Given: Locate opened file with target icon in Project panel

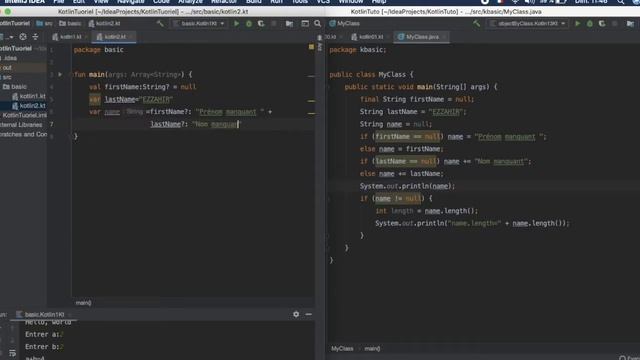Looking at the screenshot, I should pos(23,37).
